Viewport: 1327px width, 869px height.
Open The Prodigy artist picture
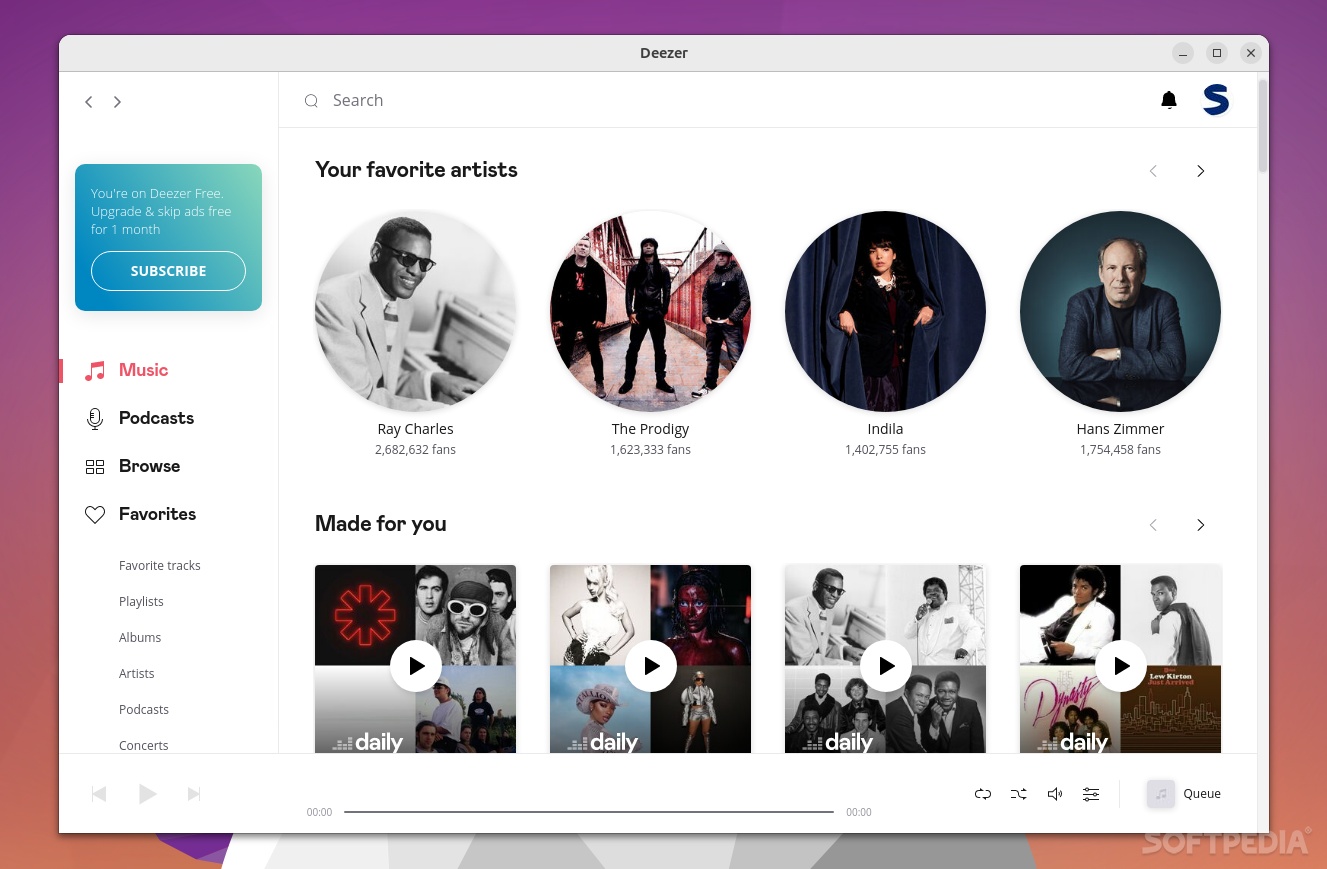651,311
